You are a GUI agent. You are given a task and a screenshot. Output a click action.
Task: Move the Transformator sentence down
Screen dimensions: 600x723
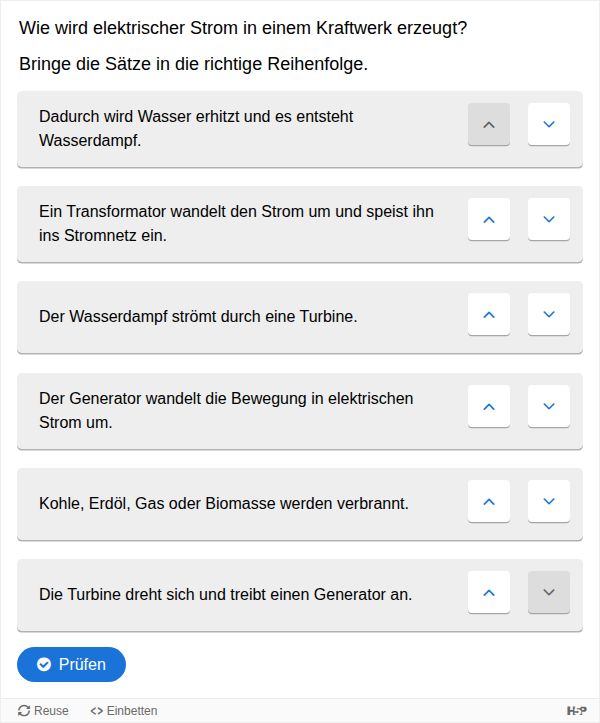pyautogui.click(x=549, y=219)
